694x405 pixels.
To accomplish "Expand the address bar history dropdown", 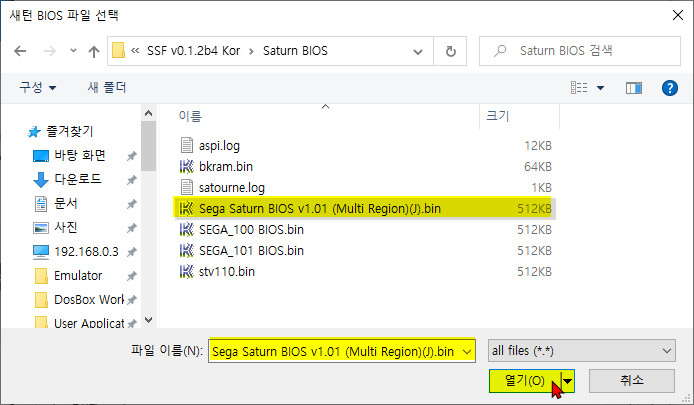I will [417, 51].
